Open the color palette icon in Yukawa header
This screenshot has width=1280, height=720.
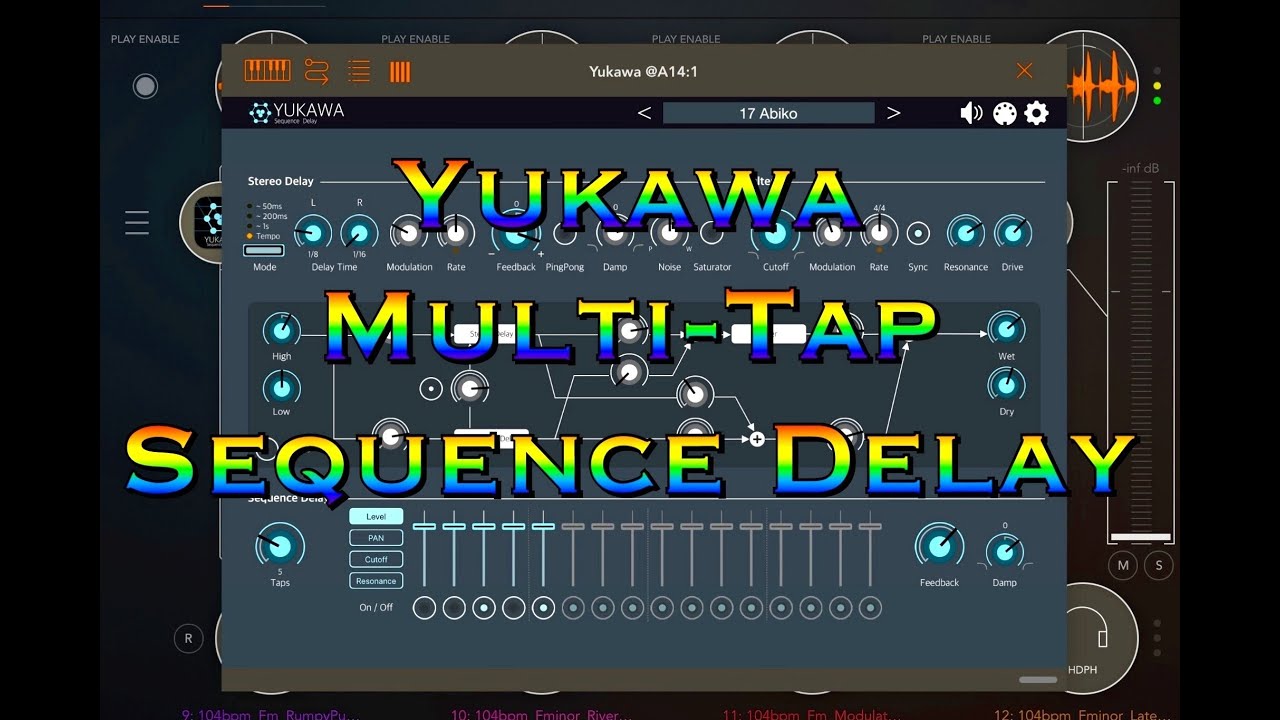pyautogui.click(x=1004, y=113)
